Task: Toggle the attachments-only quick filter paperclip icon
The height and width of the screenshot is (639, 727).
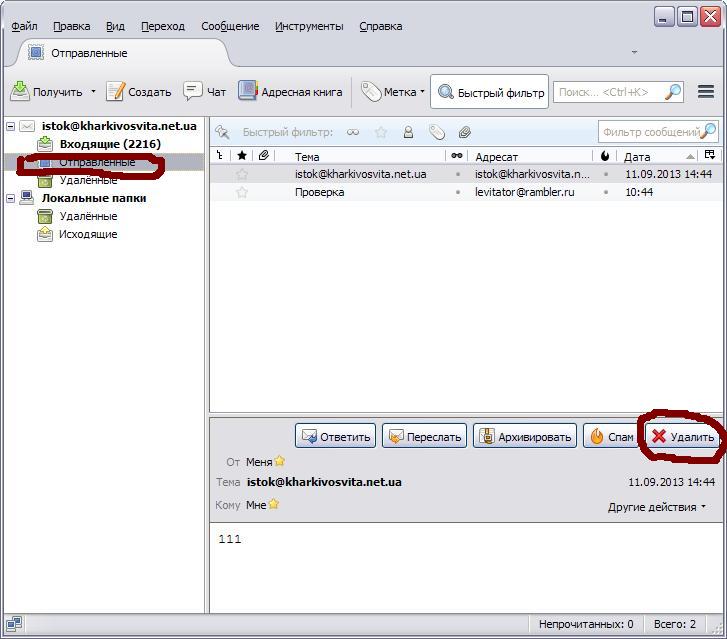Action: [x=465, y=133]
